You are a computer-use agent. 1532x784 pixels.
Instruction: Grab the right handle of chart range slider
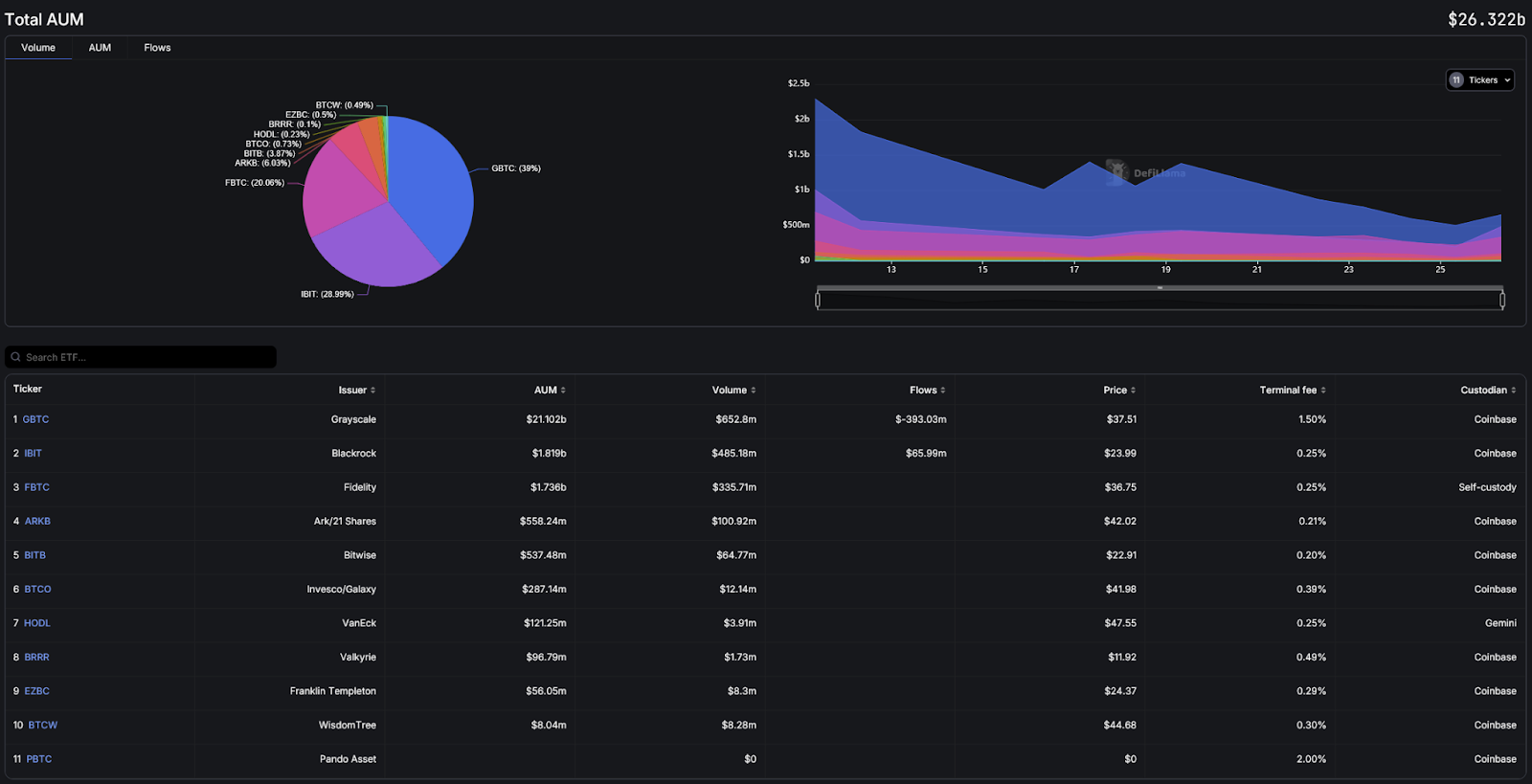point(1502,300)
